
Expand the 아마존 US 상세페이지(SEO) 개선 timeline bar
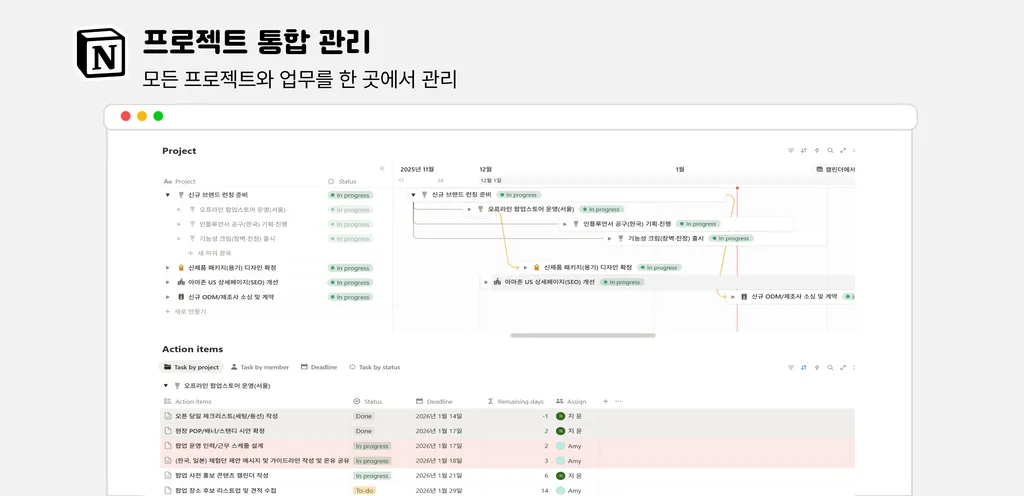tap(486, 282)
